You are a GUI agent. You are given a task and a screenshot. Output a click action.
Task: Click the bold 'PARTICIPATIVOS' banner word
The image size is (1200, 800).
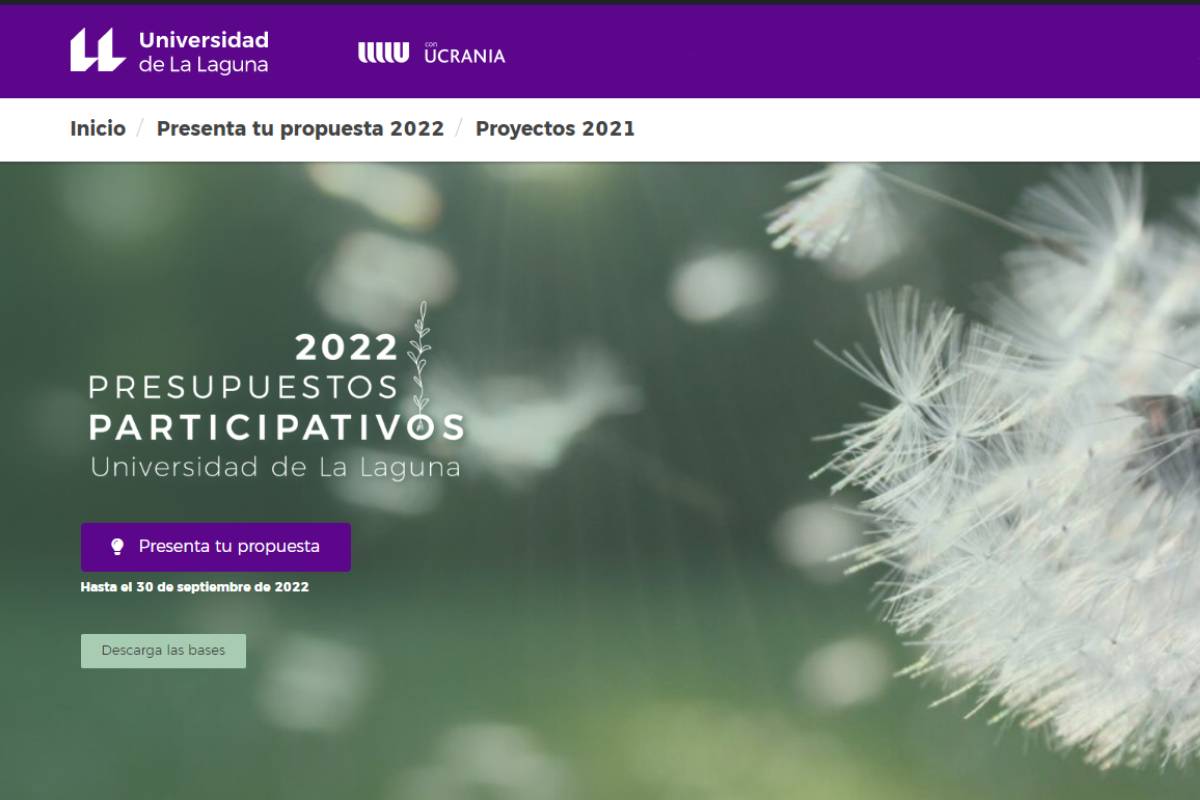276,427
